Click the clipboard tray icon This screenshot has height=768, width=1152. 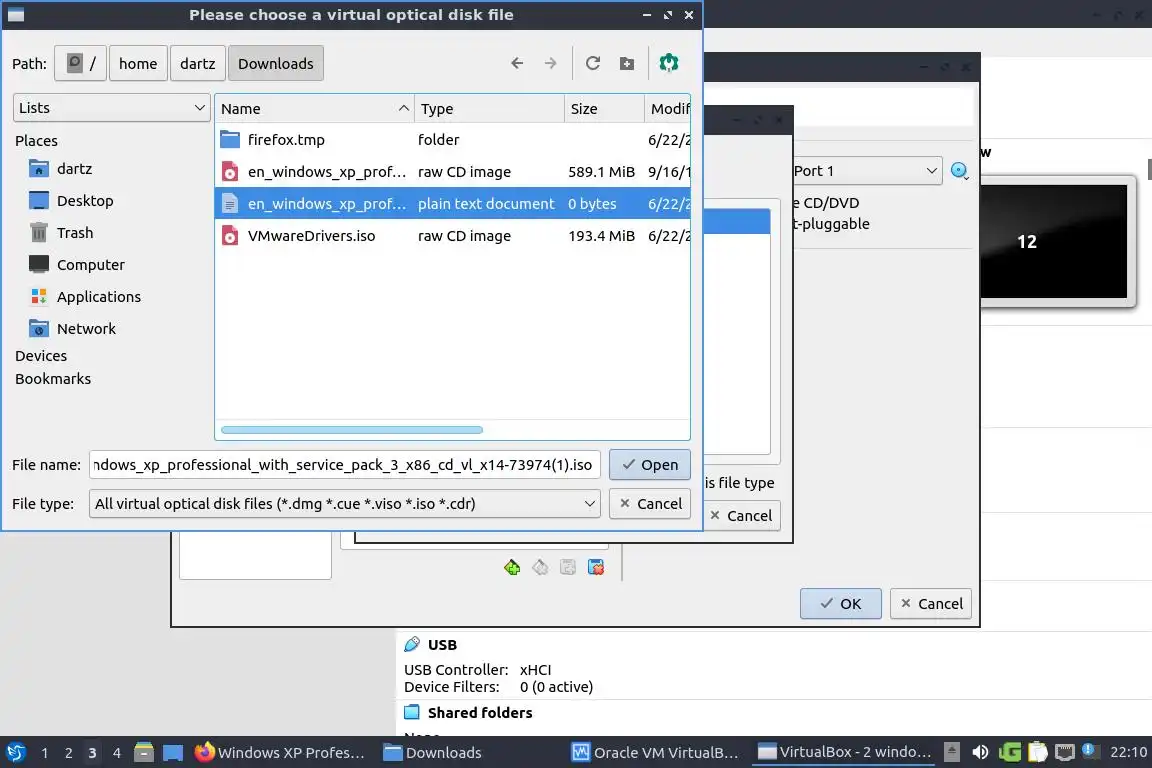(1037, 753)
